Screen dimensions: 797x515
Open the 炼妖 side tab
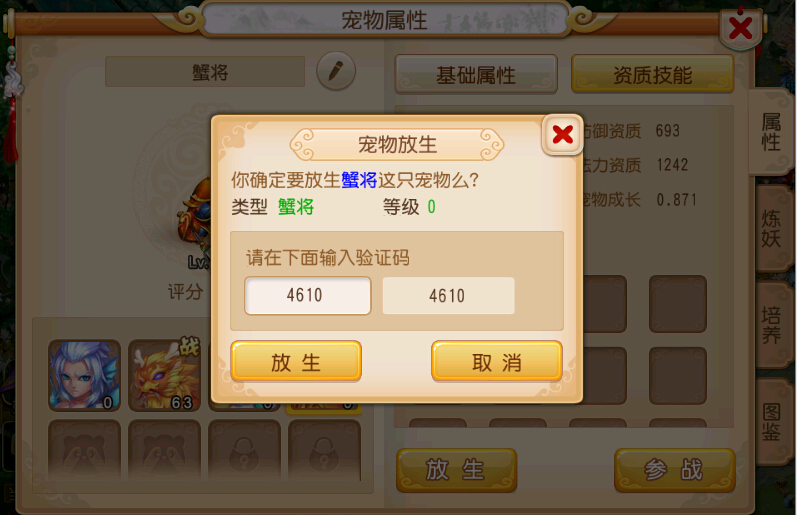pyautogui.click(x=771, y=229)
